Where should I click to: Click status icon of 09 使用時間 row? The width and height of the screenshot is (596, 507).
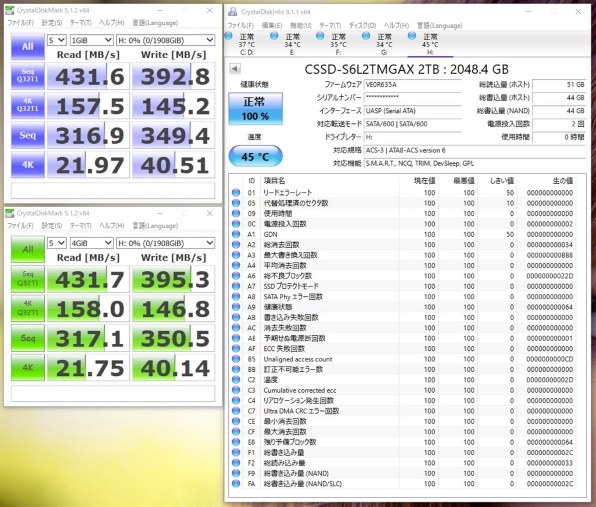click(x=236, y=213)
